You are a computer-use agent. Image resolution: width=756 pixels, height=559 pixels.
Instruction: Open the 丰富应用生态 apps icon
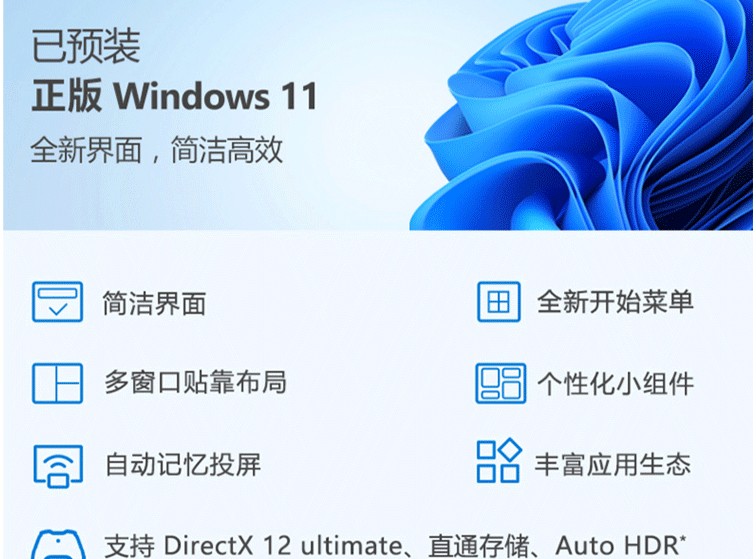tap(499, 461)
